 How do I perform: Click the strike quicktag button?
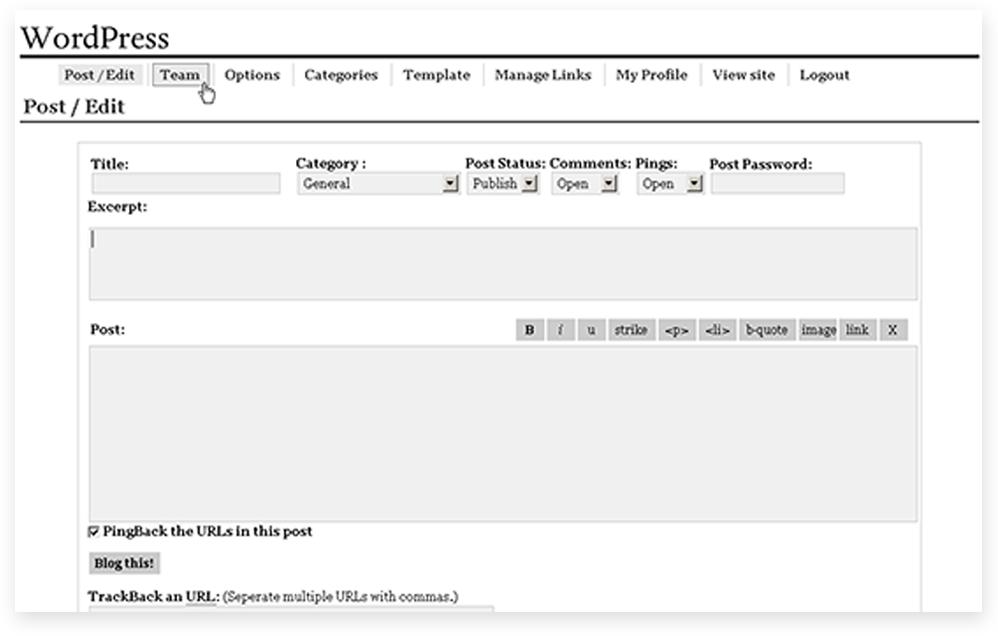coord(631,330)
